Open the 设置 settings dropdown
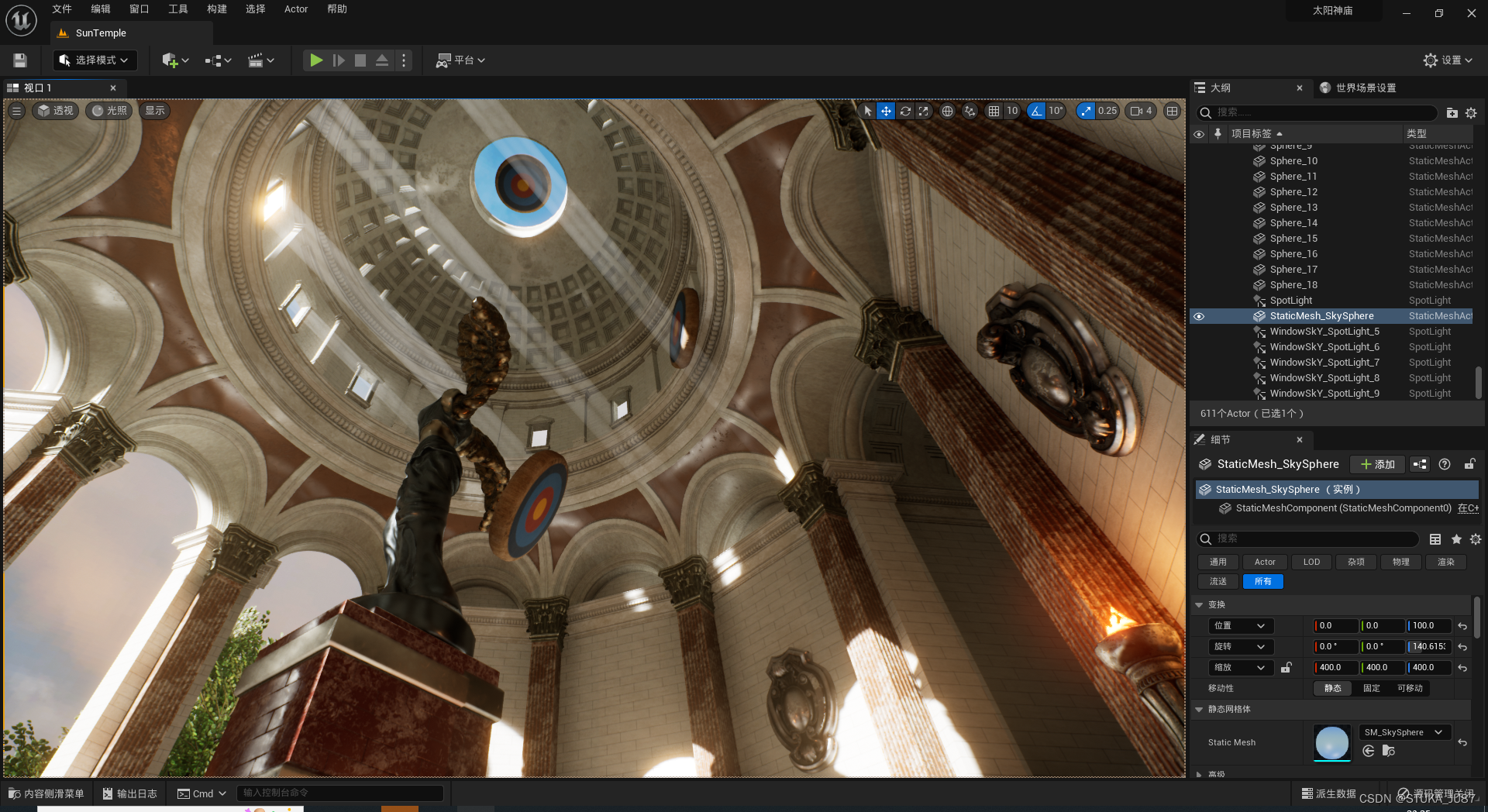The width and height of the screenshot is (1488, 812). (1448, 60)
